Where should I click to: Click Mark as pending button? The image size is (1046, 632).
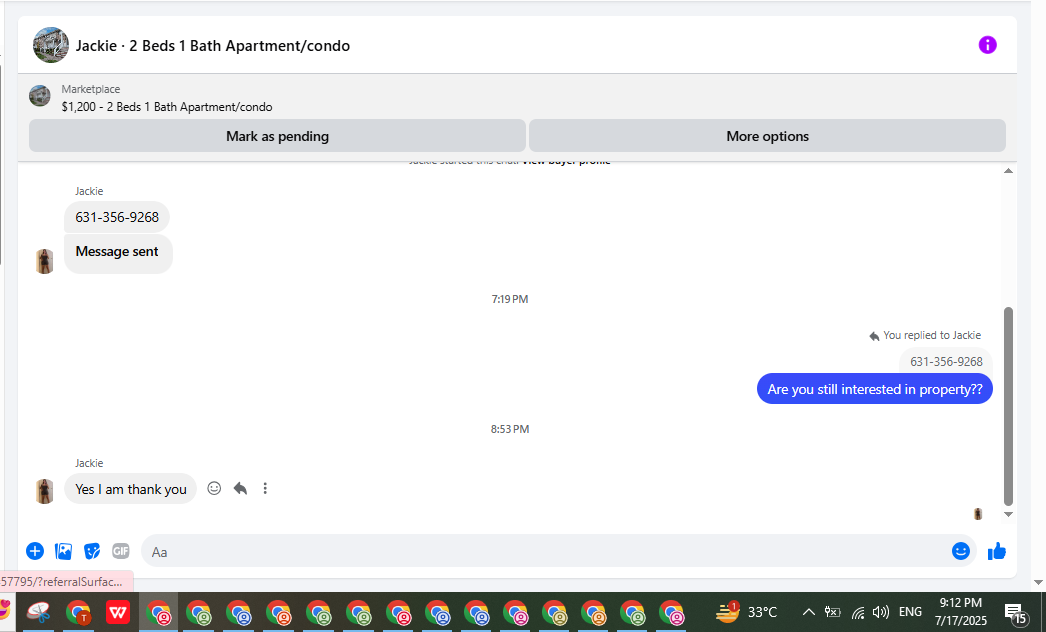click(278, 136)
